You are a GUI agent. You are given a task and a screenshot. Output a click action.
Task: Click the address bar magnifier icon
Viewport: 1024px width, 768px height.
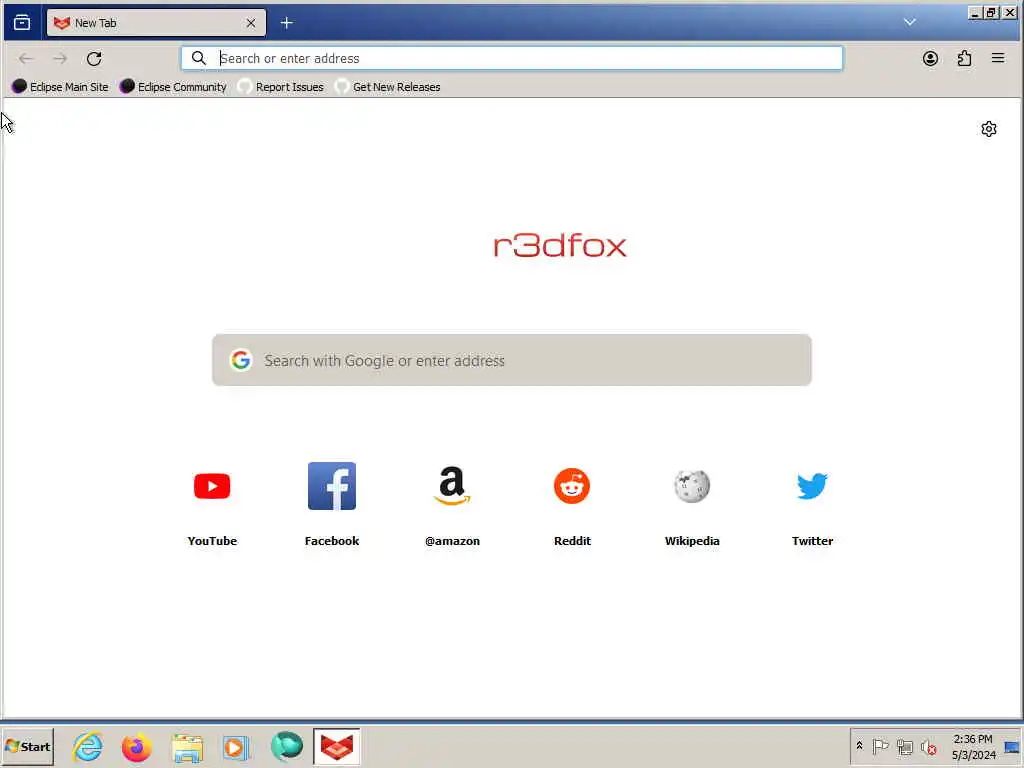(199, 58)
